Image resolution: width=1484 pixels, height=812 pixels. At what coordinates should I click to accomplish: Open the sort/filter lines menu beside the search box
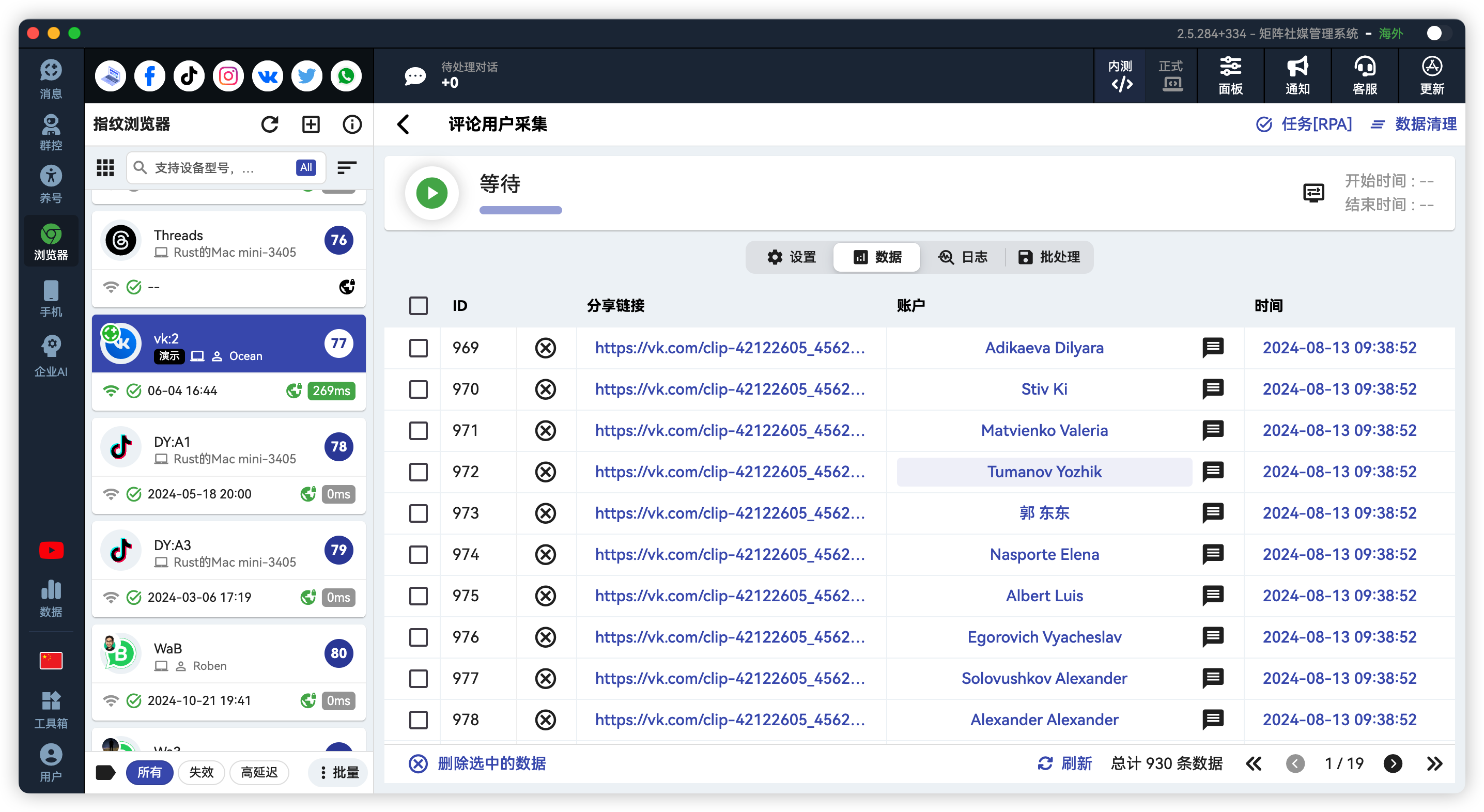(x=346, y=167)
